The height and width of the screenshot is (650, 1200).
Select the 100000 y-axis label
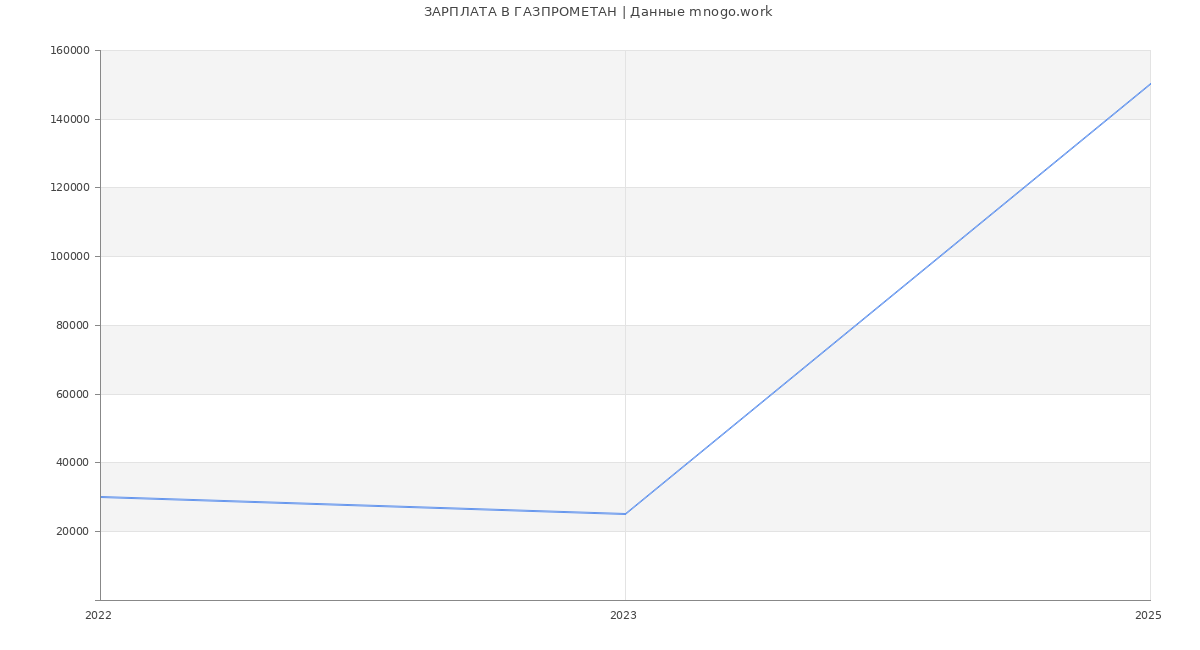[x=69, y=256]
